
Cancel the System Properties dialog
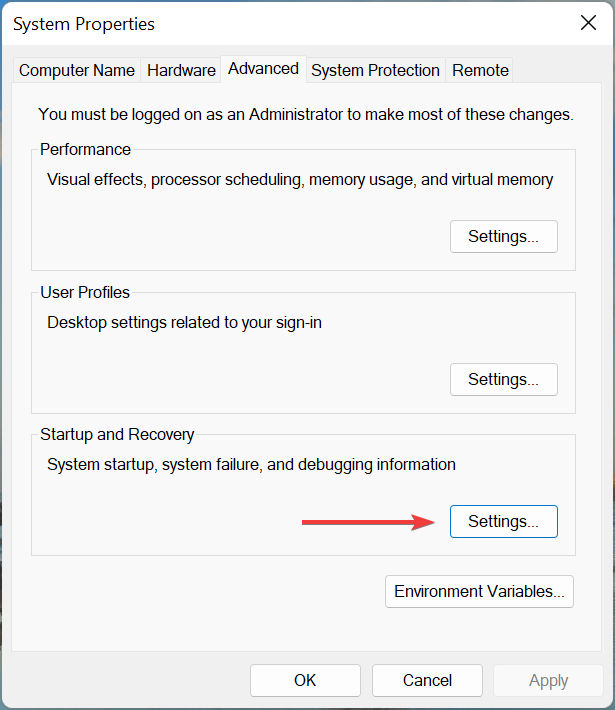click(427, 681)
